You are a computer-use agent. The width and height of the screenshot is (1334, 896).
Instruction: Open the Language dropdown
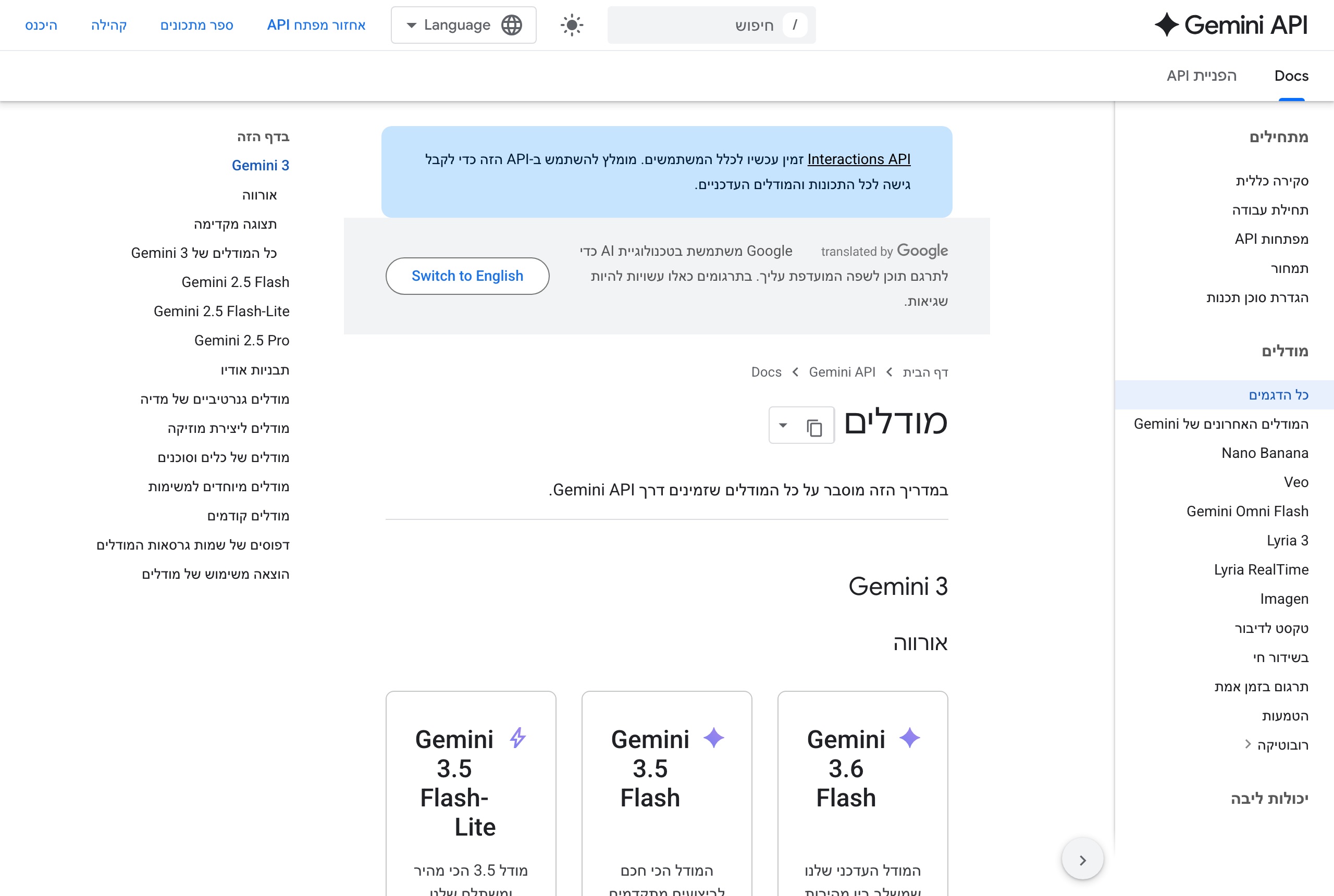coord(464,25)
